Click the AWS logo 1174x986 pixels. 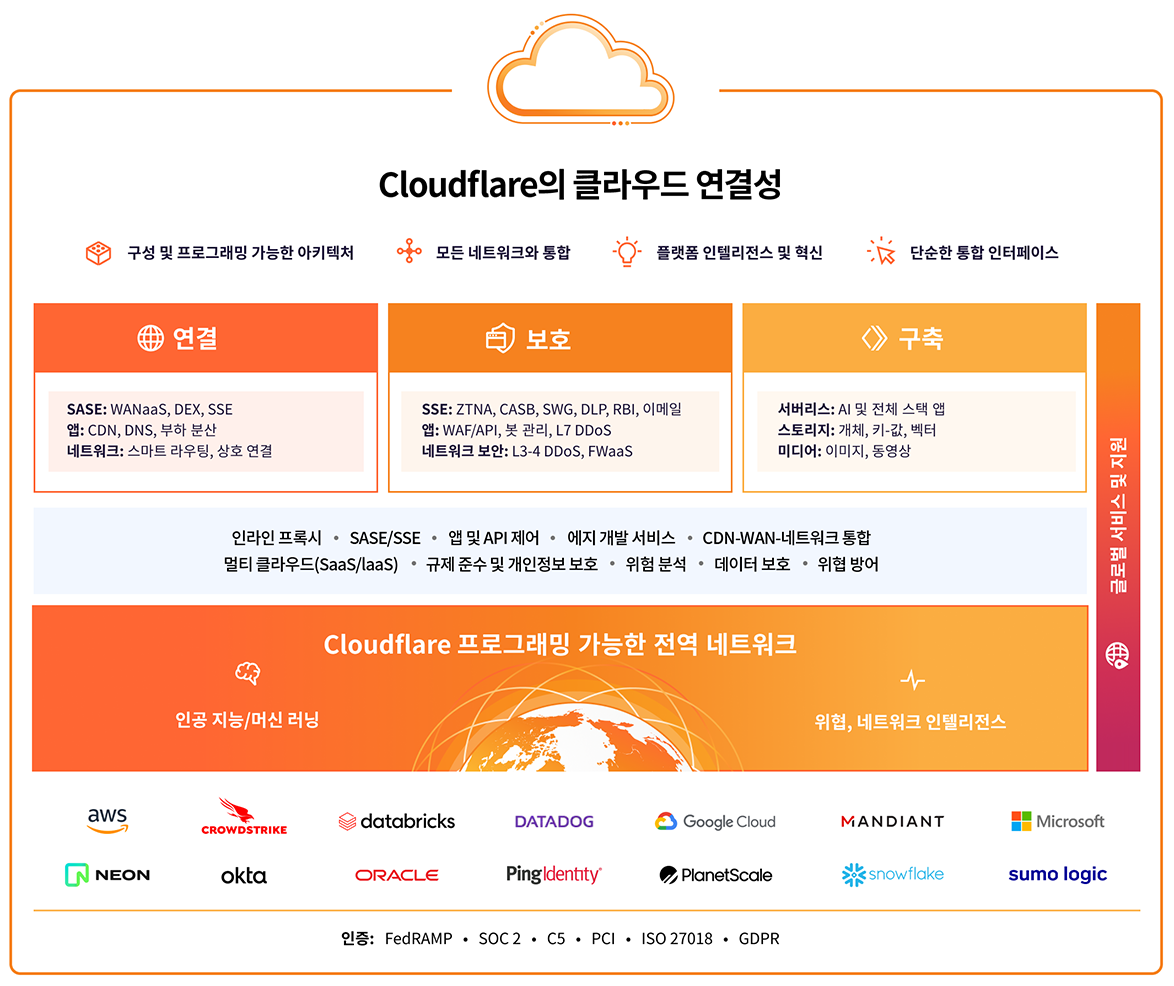pyautogui.click(x=108, y=820)
